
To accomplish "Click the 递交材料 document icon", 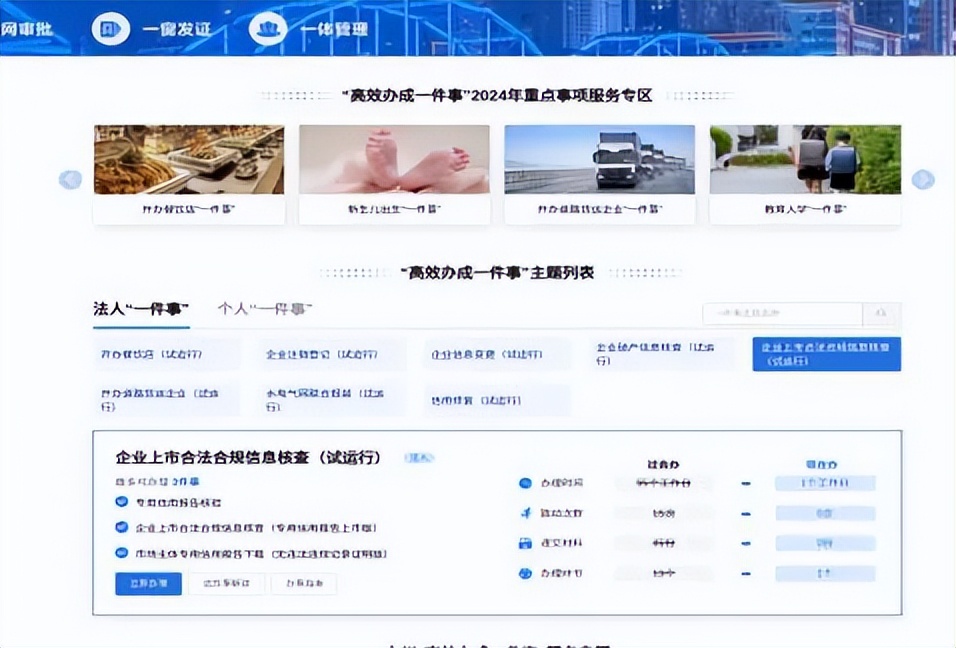I will coord(525,543).
